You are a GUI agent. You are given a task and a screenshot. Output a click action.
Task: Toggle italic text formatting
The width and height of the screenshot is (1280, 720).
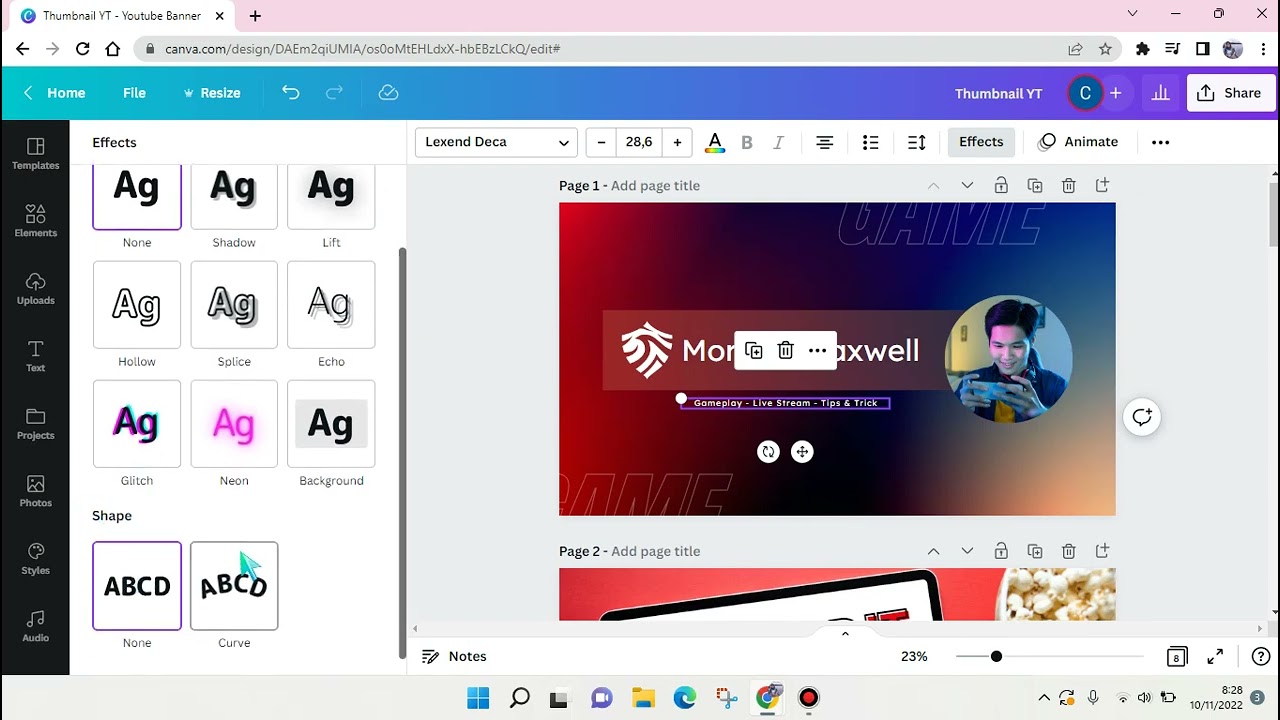(778, 142)
